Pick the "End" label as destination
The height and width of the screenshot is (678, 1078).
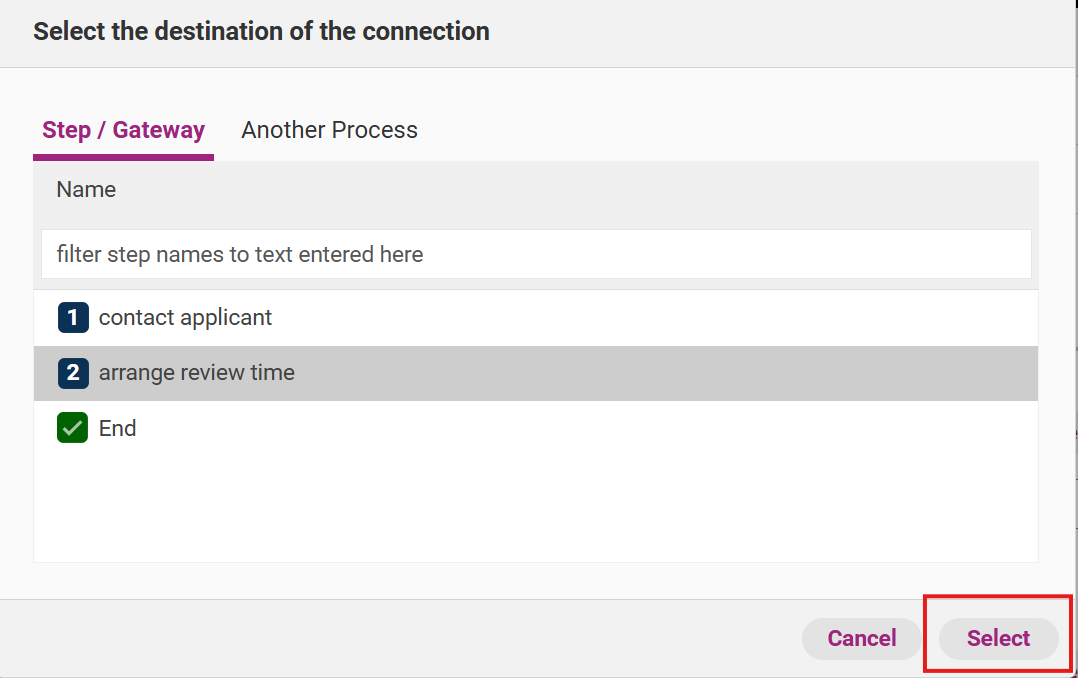click(x=117, y=429)
